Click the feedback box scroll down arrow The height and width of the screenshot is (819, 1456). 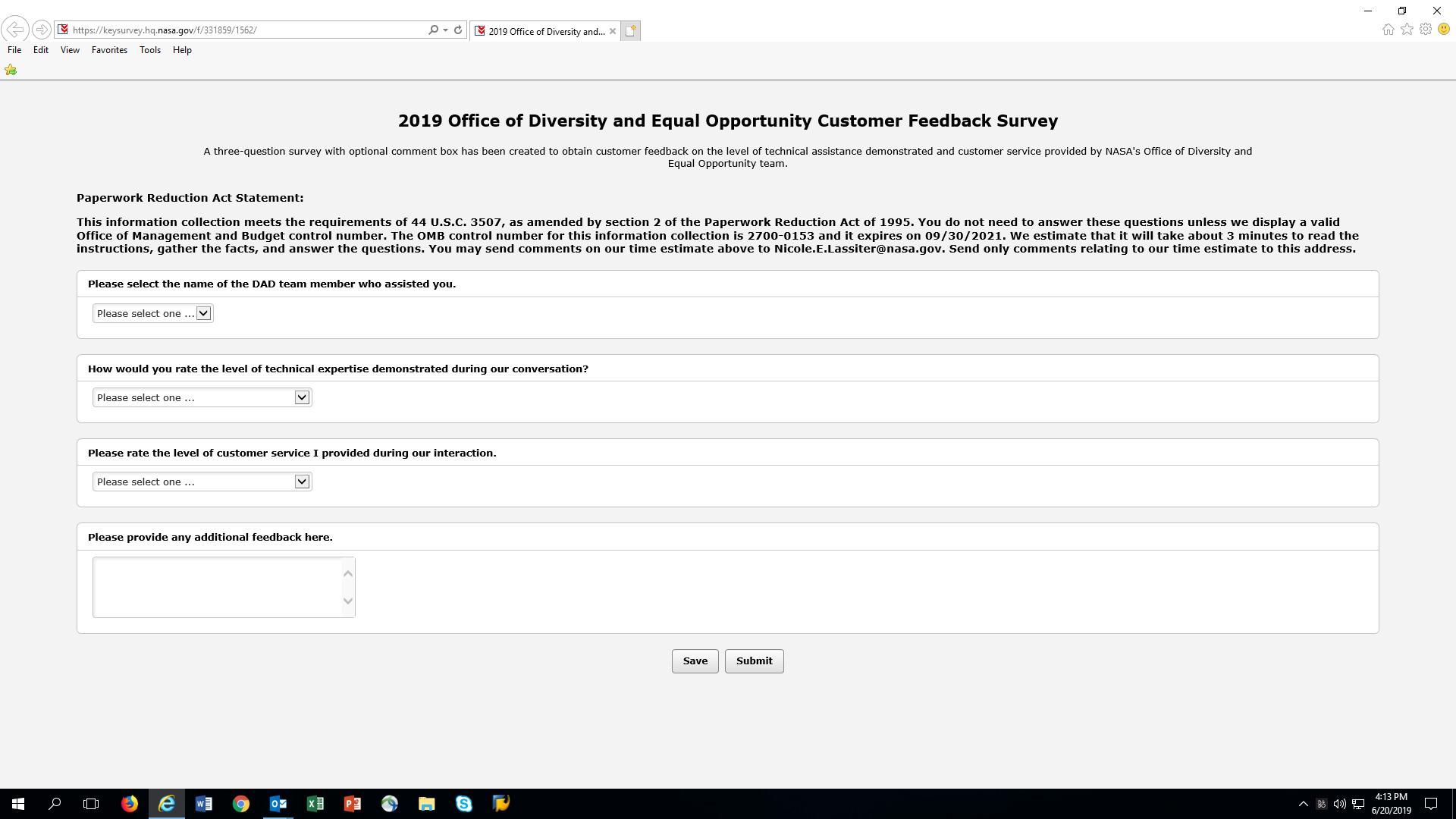click(x=348, y=601)
